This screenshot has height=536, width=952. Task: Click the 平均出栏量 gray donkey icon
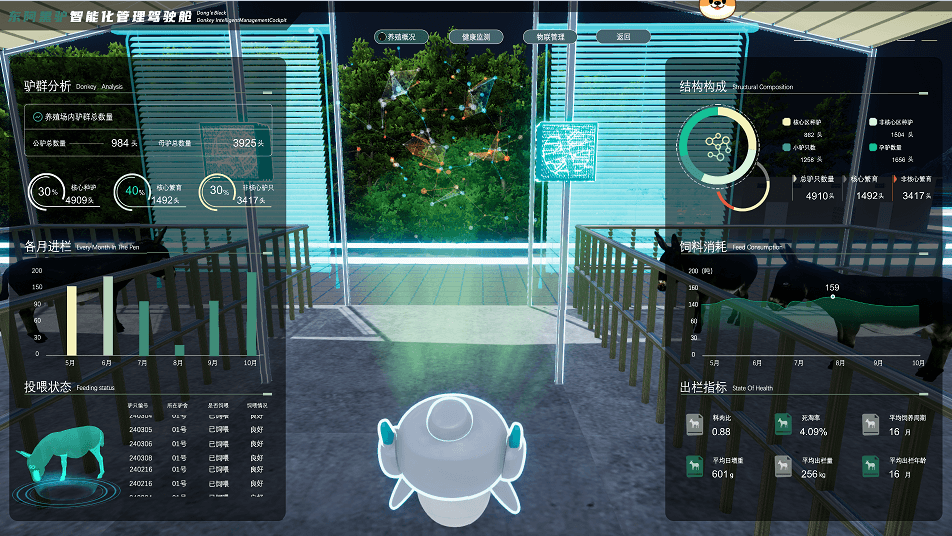point(783,466)
